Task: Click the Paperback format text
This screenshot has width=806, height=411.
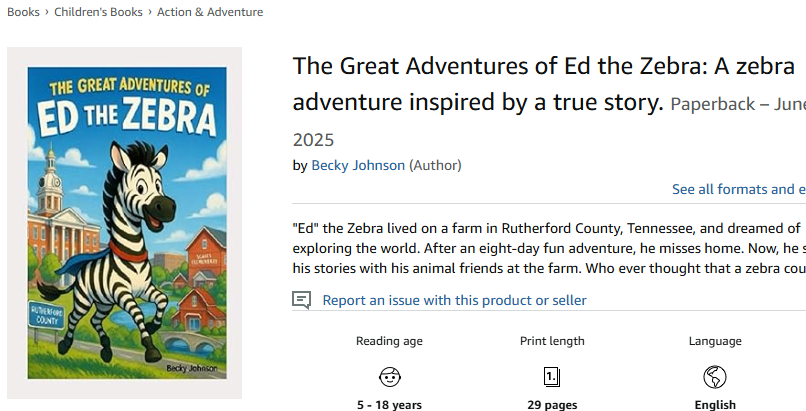Action: click(x=712, y=104)
